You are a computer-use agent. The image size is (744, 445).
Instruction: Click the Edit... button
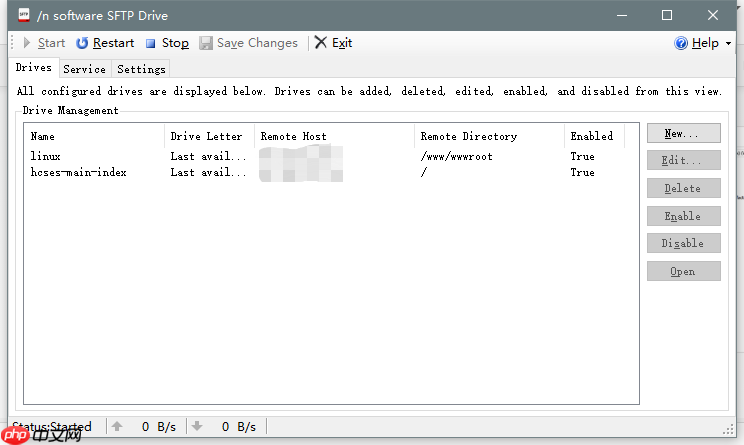click(684, 160)
